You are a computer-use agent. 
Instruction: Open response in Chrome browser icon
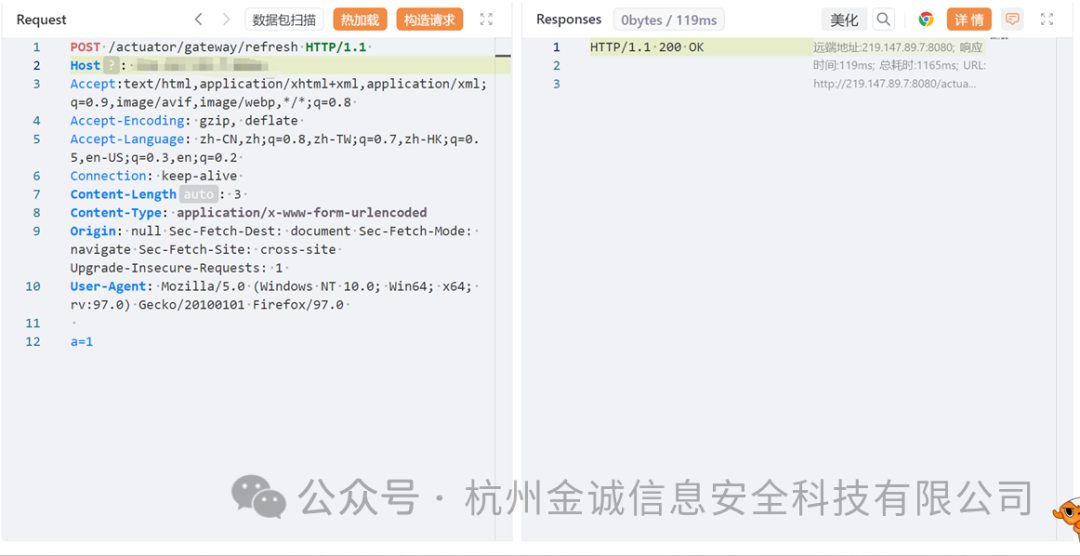[926, 19]
